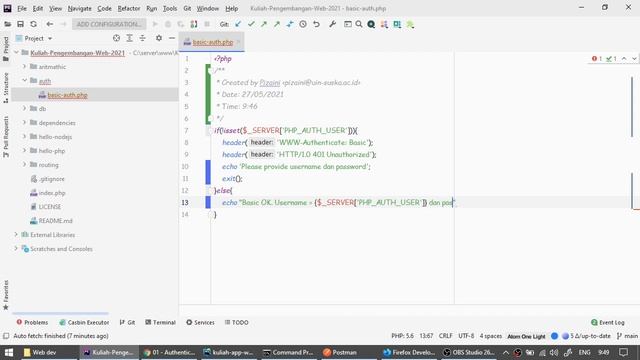Click the Git Rollback undo icon
The height and width of the screenshot is (360, 640).
coord(316,24)
